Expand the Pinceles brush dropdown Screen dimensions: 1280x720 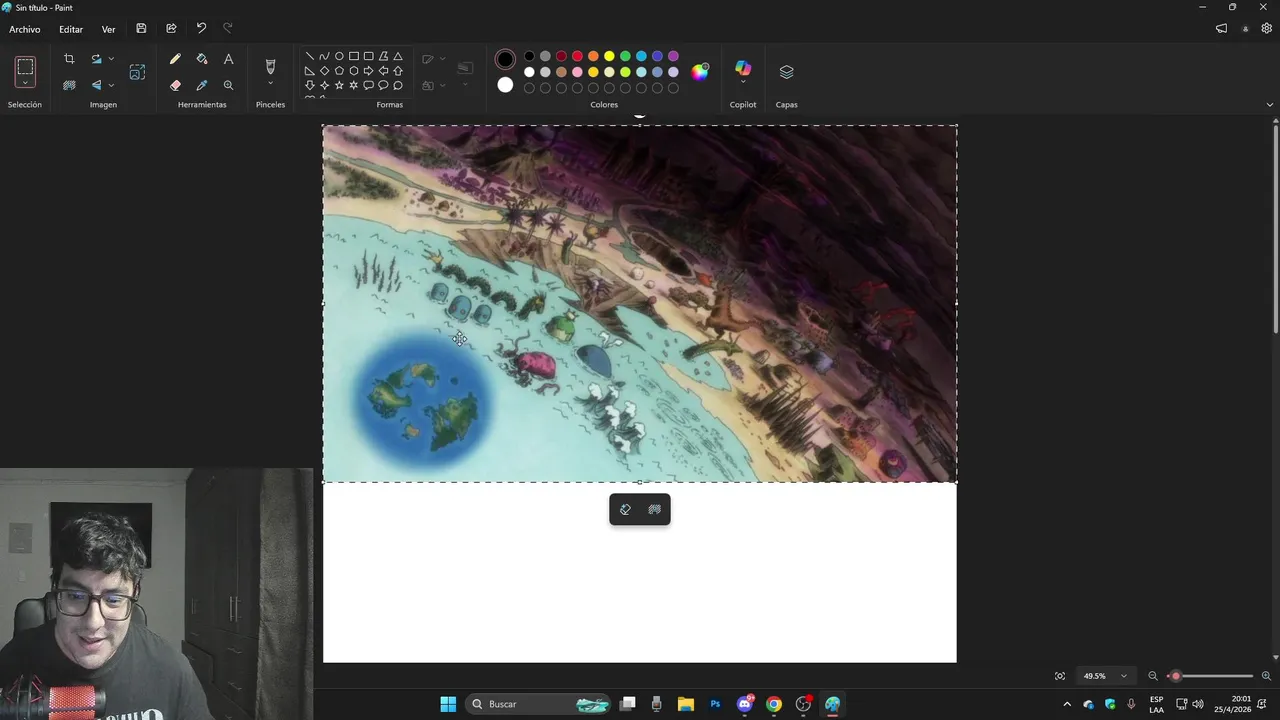coord(270,84)
